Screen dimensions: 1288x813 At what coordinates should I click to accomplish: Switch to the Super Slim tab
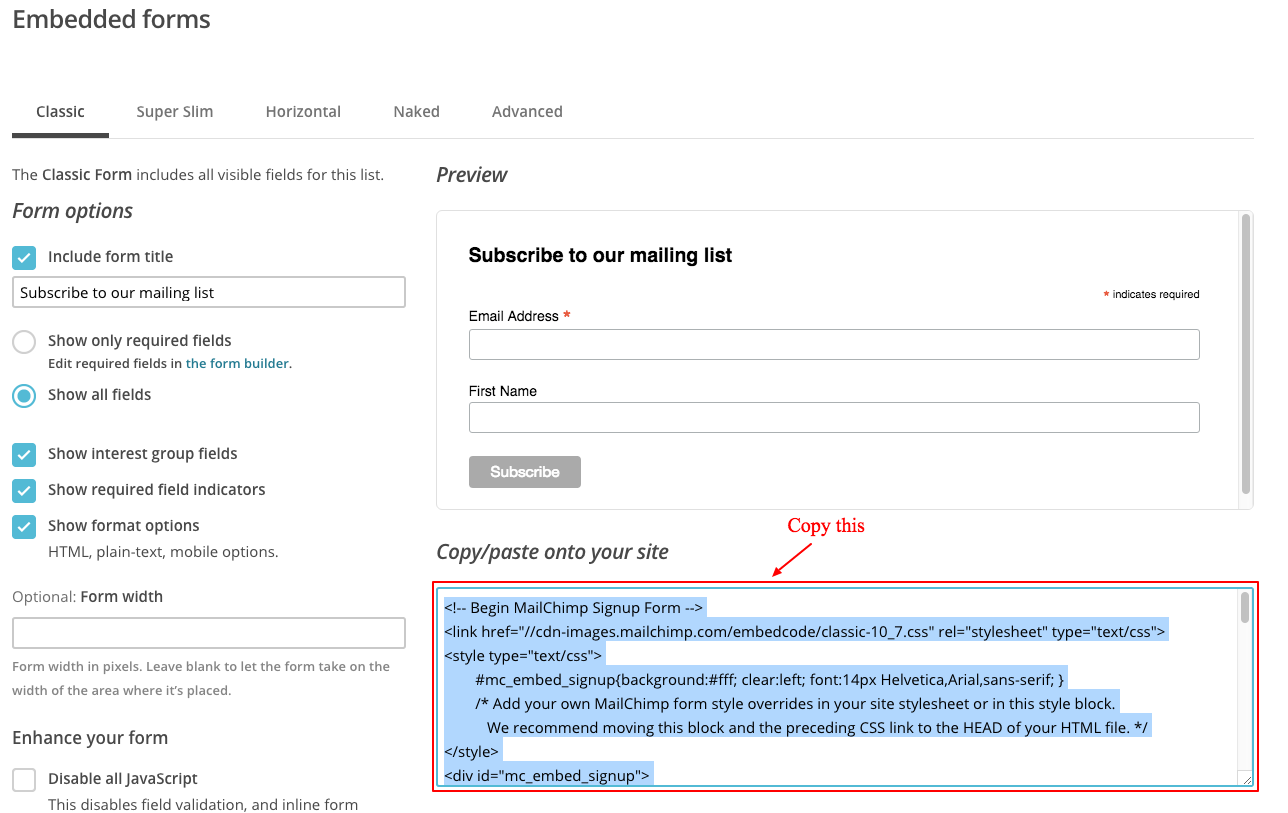[x=175, y=112]
